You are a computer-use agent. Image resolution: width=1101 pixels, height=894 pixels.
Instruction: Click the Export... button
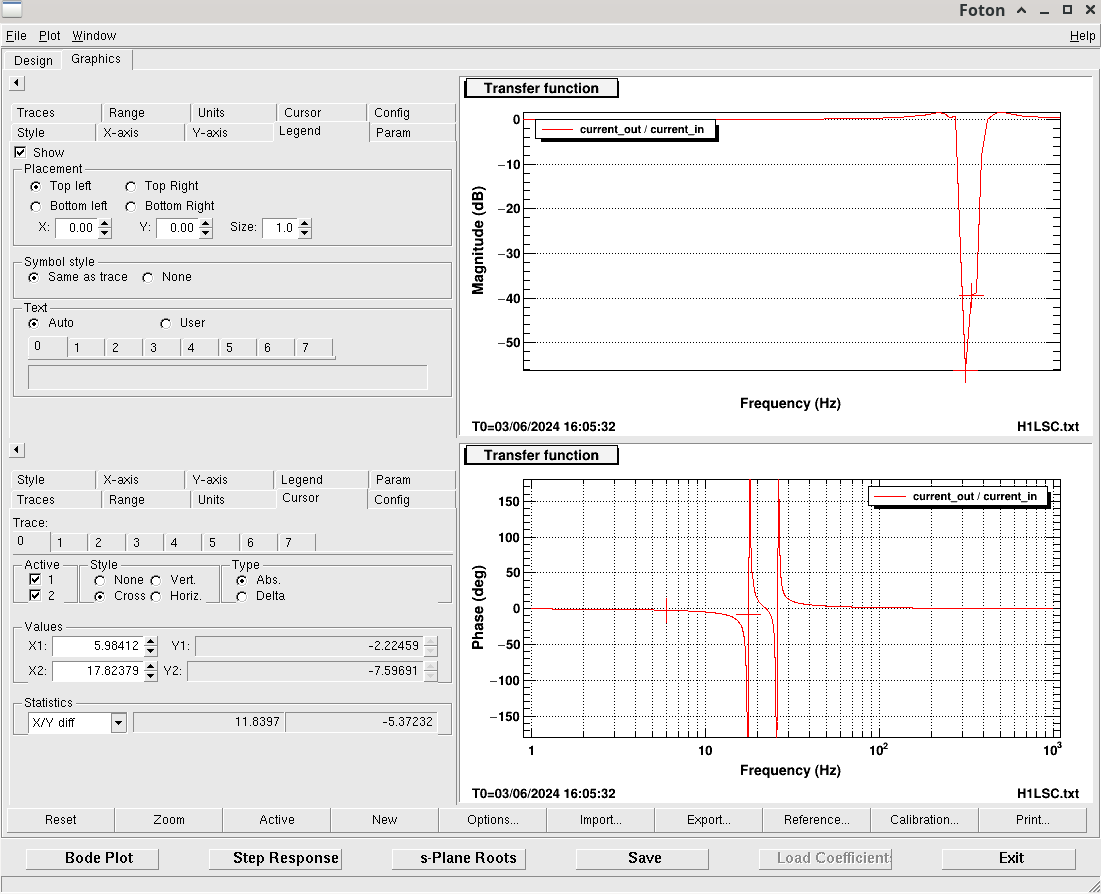708,820
